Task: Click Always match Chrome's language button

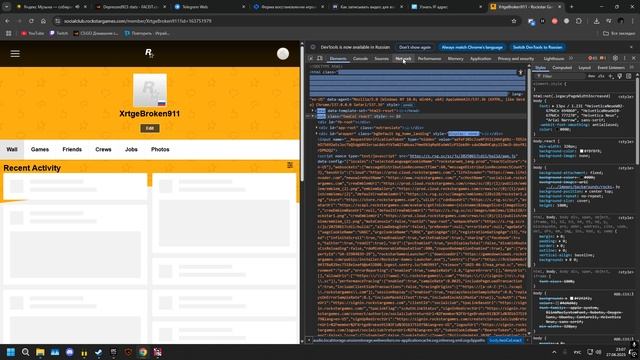Action: pos(472,47)
